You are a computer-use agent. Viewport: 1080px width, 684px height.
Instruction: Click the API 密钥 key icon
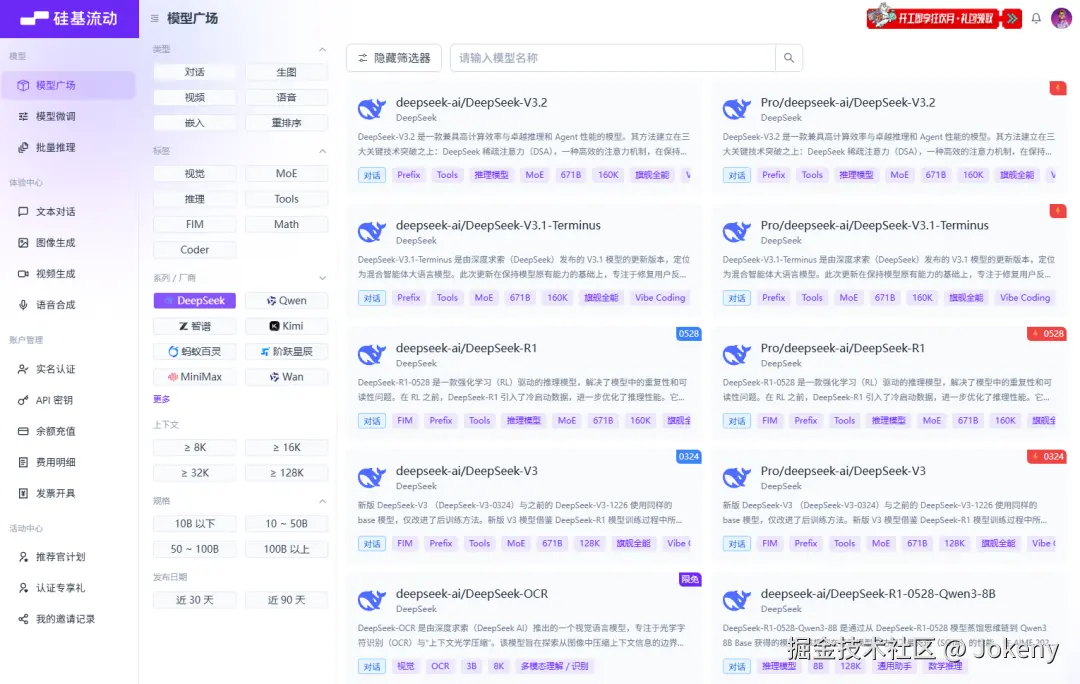[23, 400]
